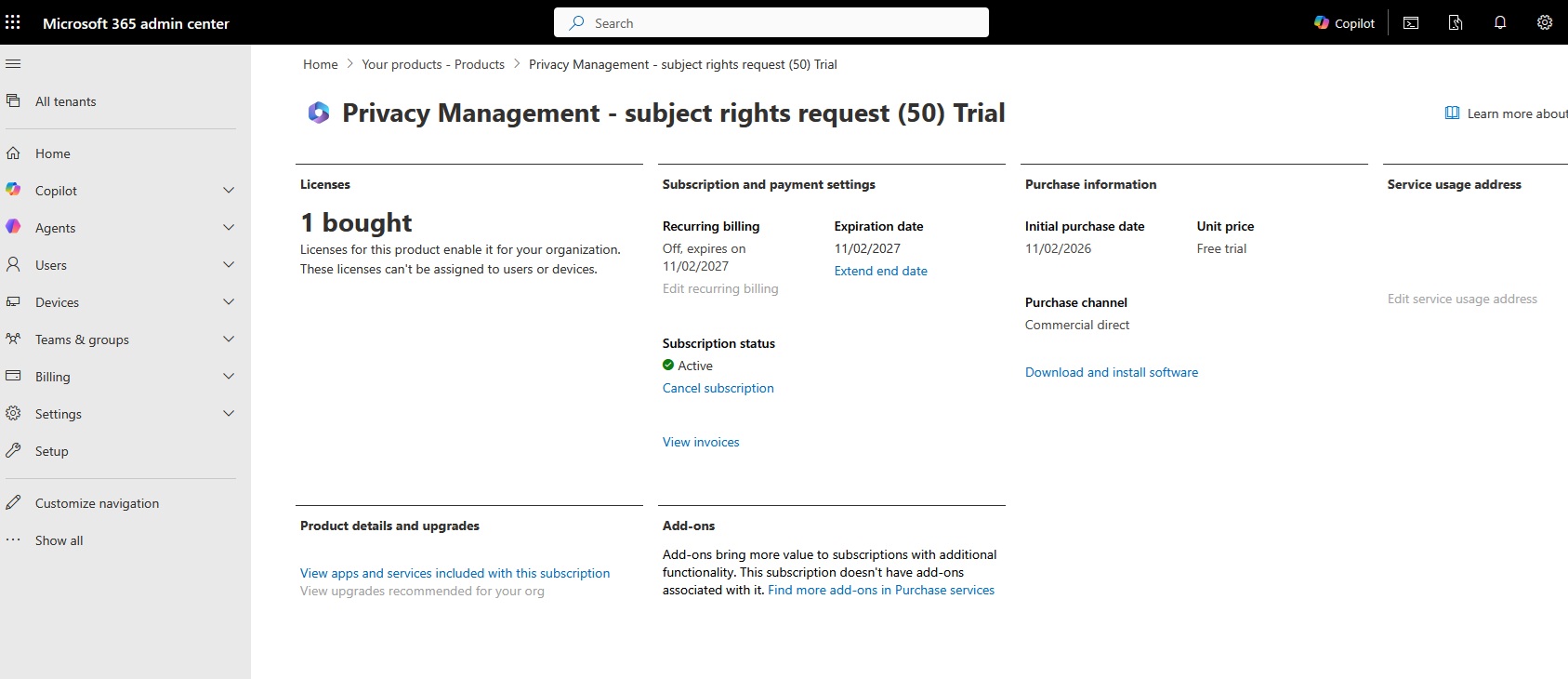Click the Home breadcrumb link
The image size is (1568, 679).
[321, 64]
